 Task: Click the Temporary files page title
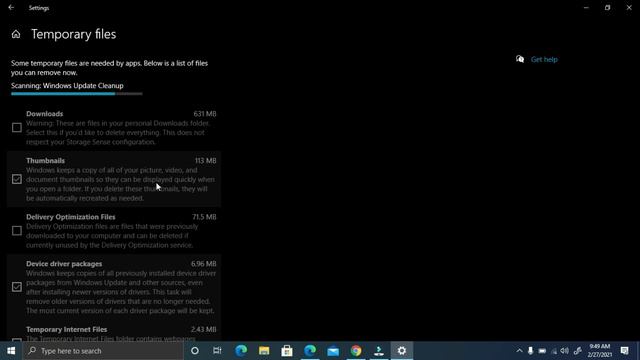pyautogui.click(x=73, y=34)
